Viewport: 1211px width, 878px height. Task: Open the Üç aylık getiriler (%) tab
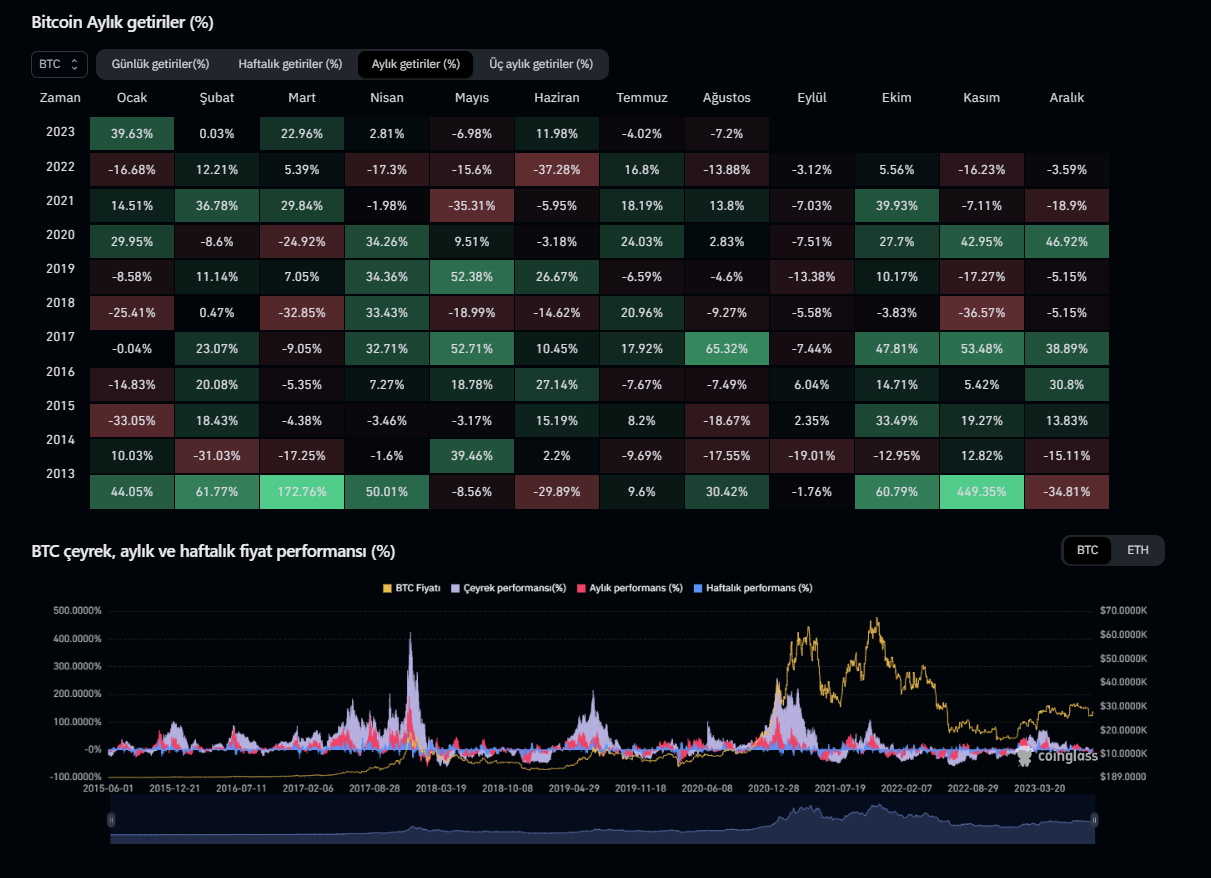point(541,64)
